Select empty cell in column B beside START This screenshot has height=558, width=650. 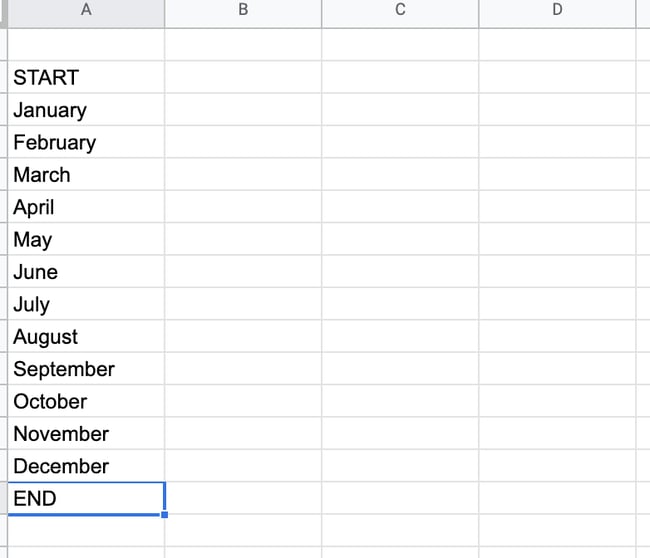243,77
